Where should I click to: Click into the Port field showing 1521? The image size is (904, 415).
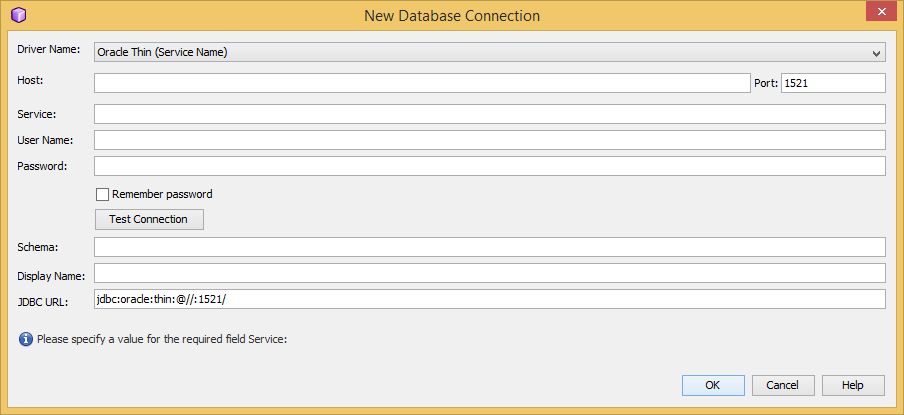coord(832,83)
